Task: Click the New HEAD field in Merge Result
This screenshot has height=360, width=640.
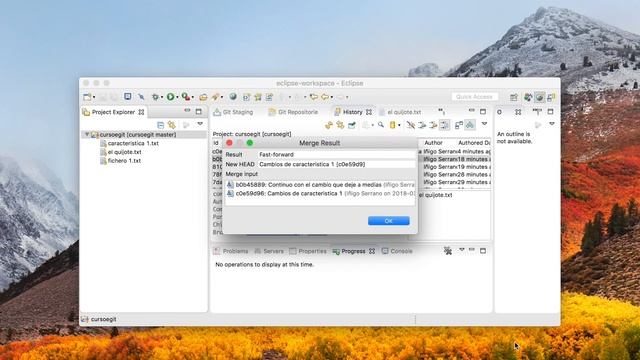Action: [x=337, y=164]
